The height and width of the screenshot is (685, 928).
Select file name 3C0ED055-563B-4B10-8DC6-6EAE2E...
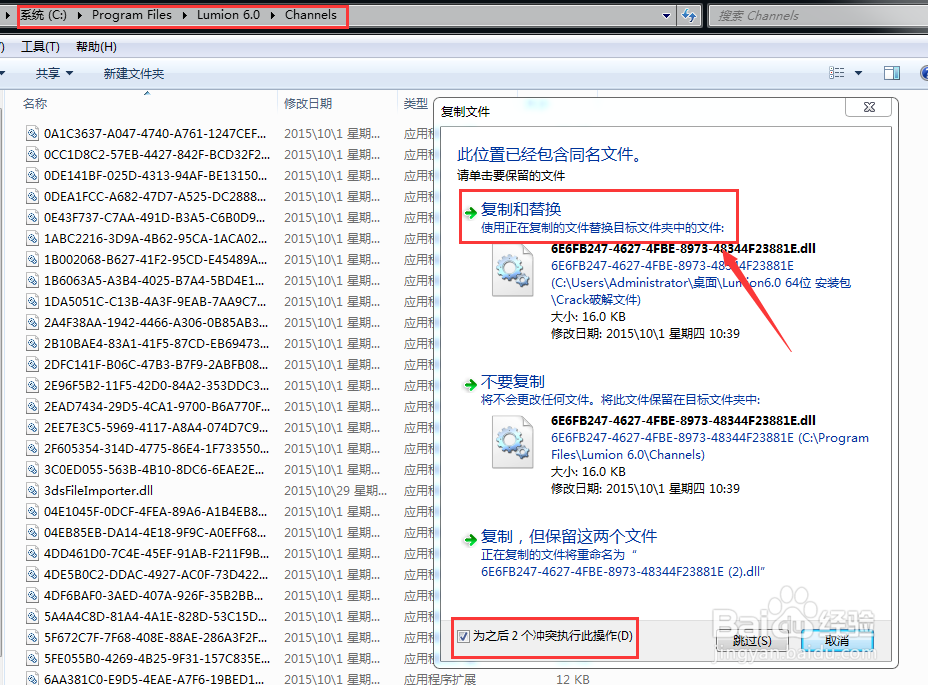[154, 469]
